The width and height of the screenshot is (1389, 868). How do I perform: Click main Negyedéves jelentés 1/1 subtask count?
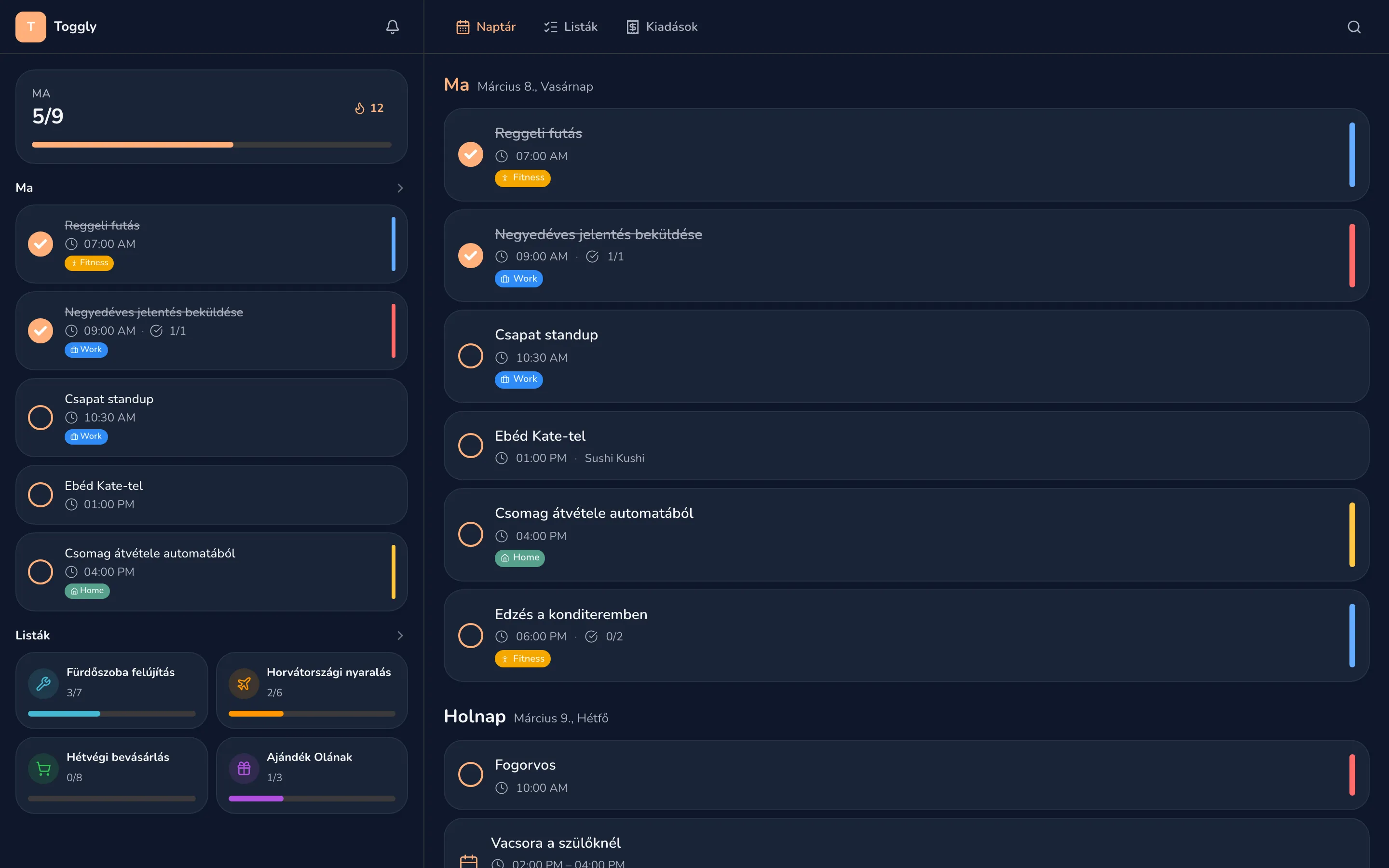click(615, 257)
